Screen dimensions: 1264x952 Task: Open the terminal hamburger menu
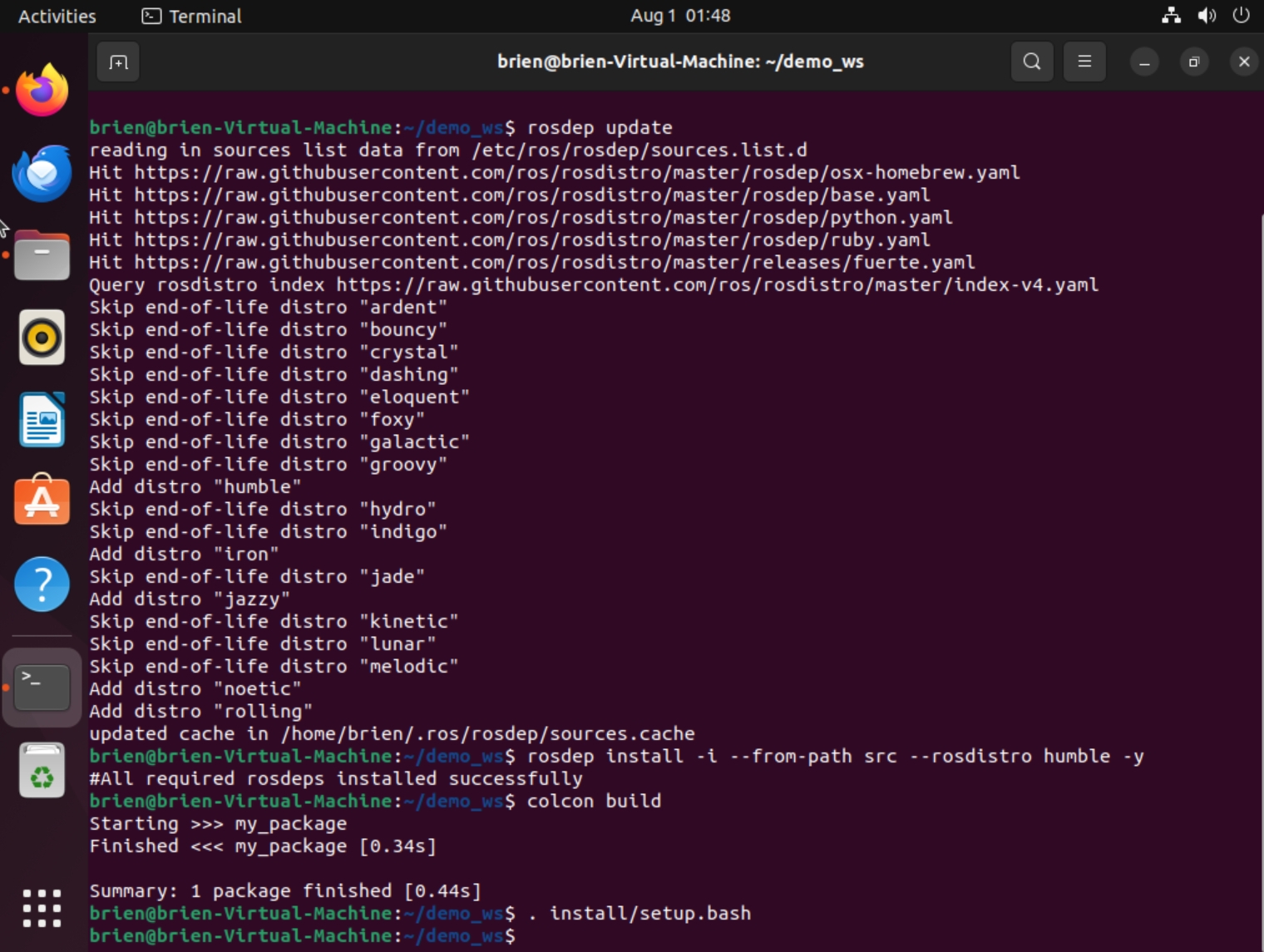1084,61
